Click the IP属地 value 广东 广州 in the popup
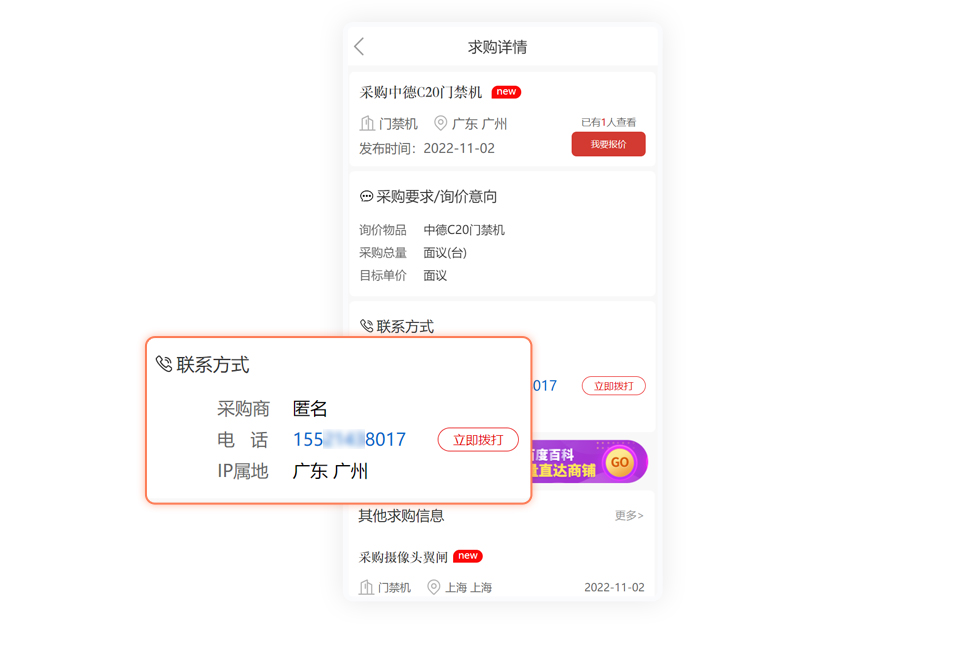 click(330, 471)
